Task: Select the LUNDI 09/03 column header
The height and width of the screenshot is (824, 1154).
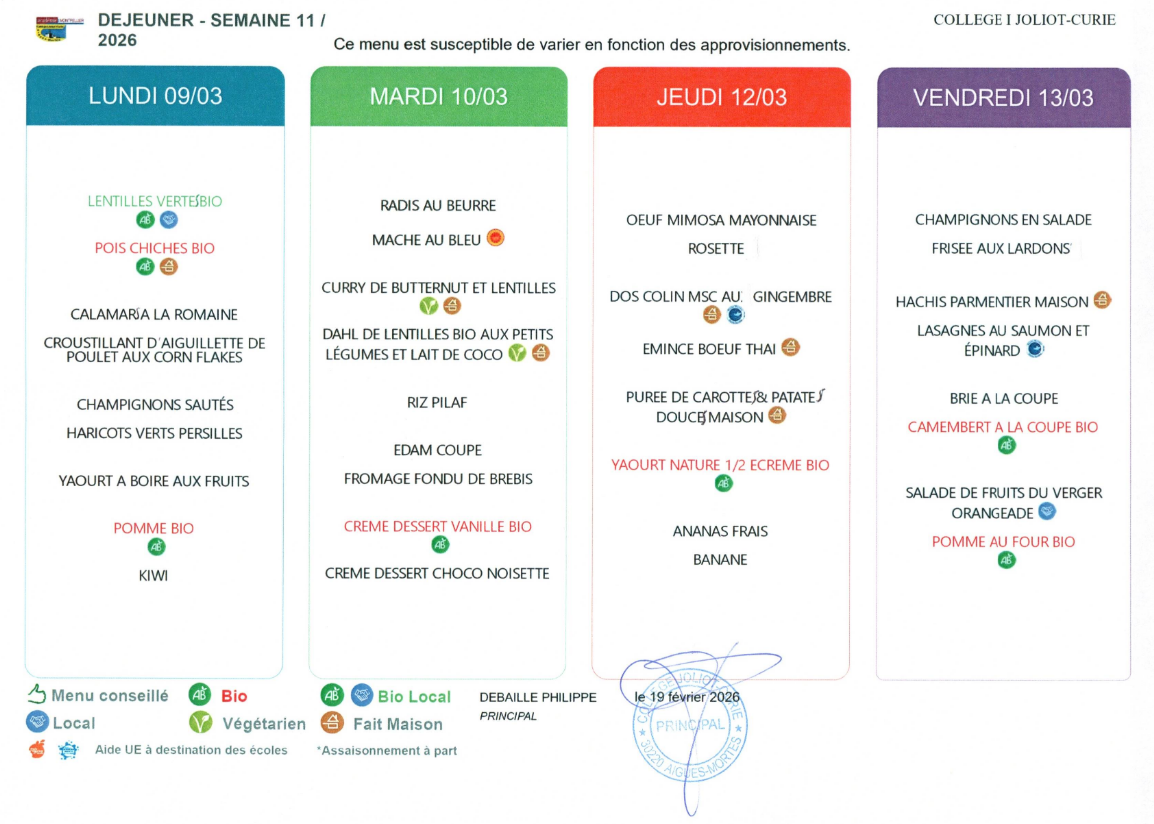Action: click(x=155, y=97)
